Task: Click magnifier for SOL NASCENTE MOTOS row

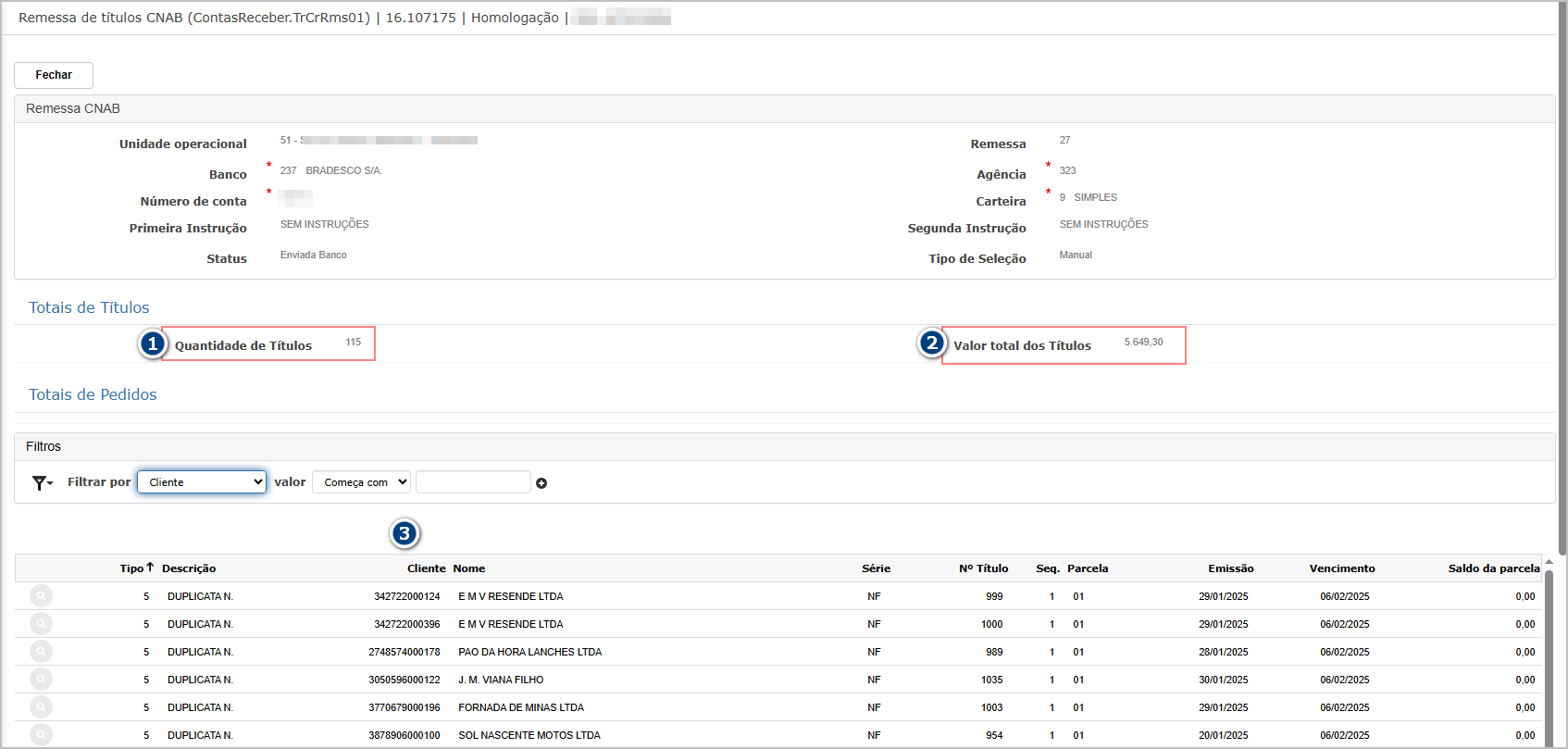Action: [41, 735]
